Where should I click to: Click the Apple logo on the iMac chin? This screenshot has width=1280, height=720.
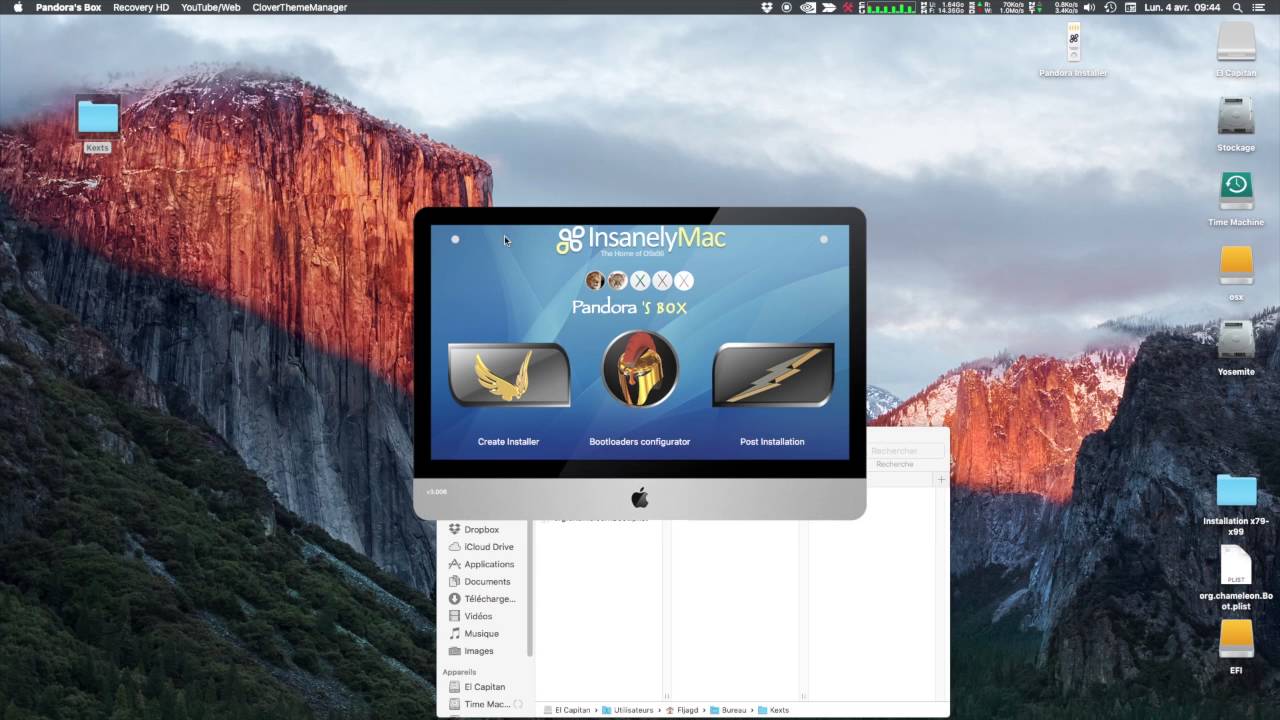(640, 497)
